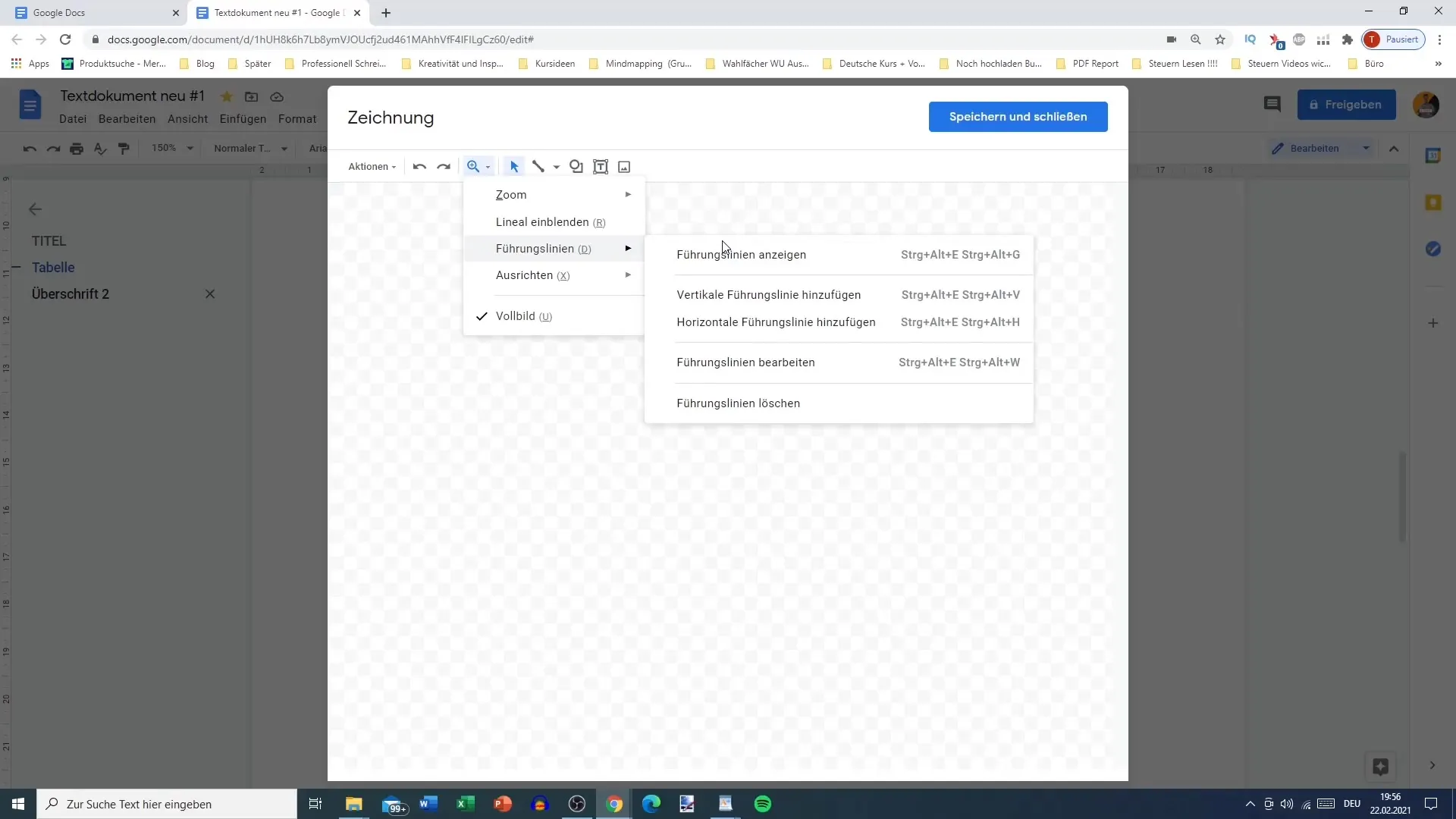Screen dimensions: 1456x819
Task: Click the text box insert icon
Action: tap(600, 166)
